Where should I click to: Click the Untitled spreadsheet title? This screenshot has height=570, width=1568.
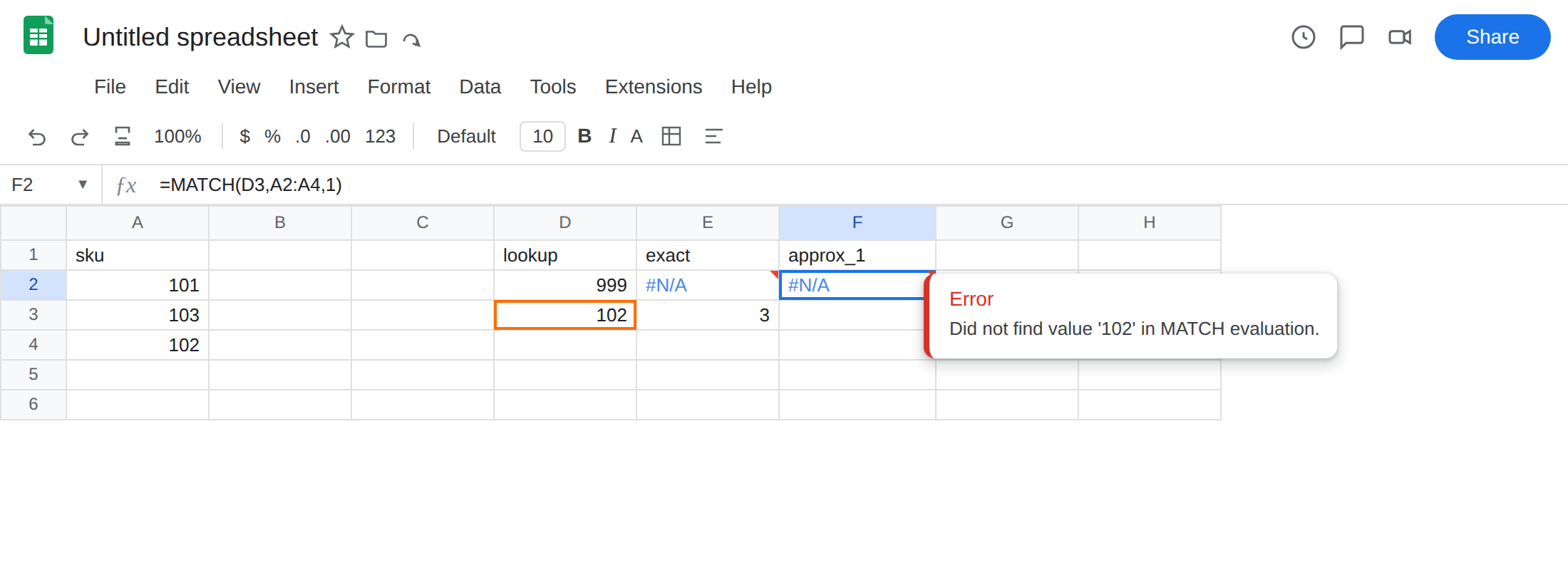coord(200,37)
